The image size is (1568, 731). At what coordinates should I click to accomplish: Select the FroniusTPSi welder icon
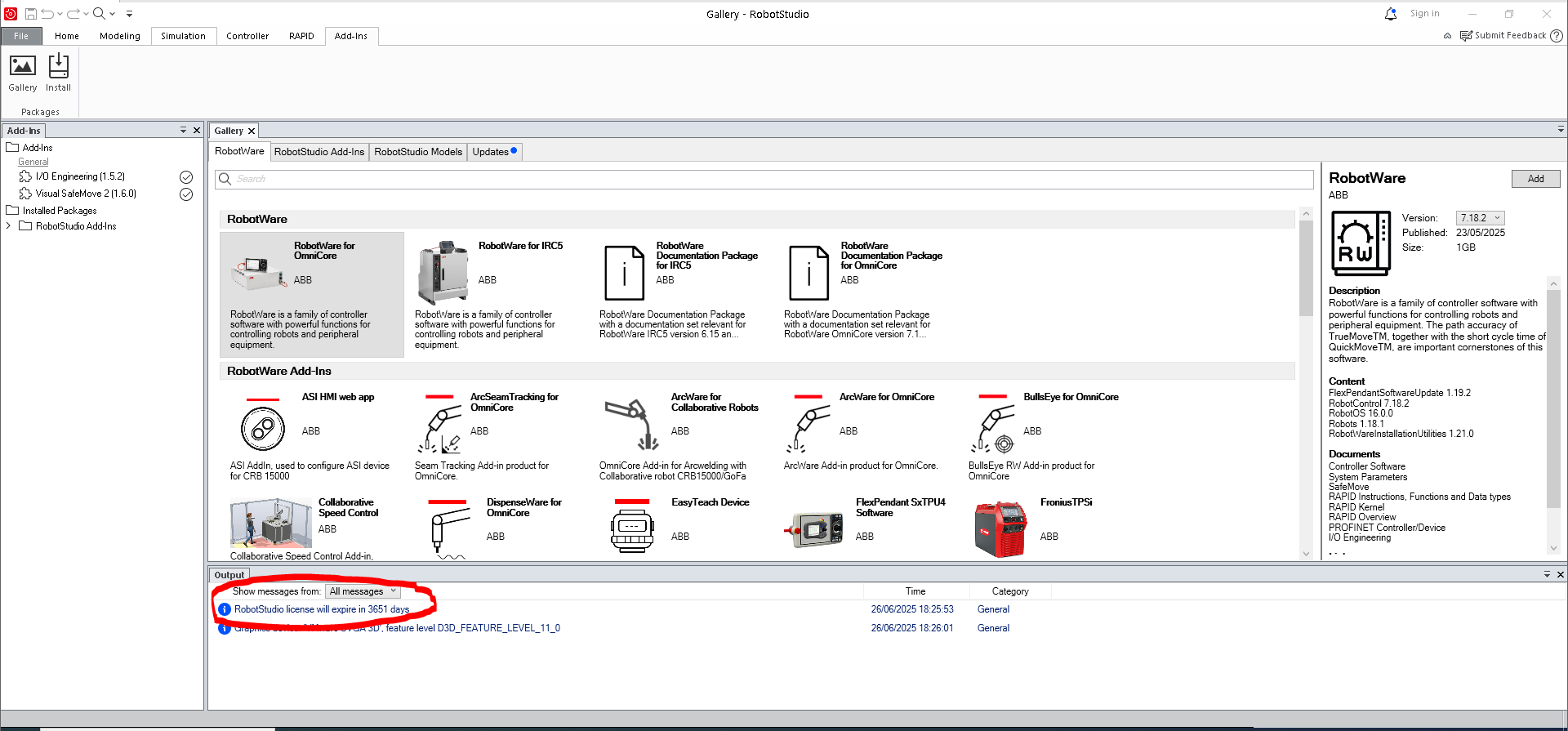[1000, 529]
